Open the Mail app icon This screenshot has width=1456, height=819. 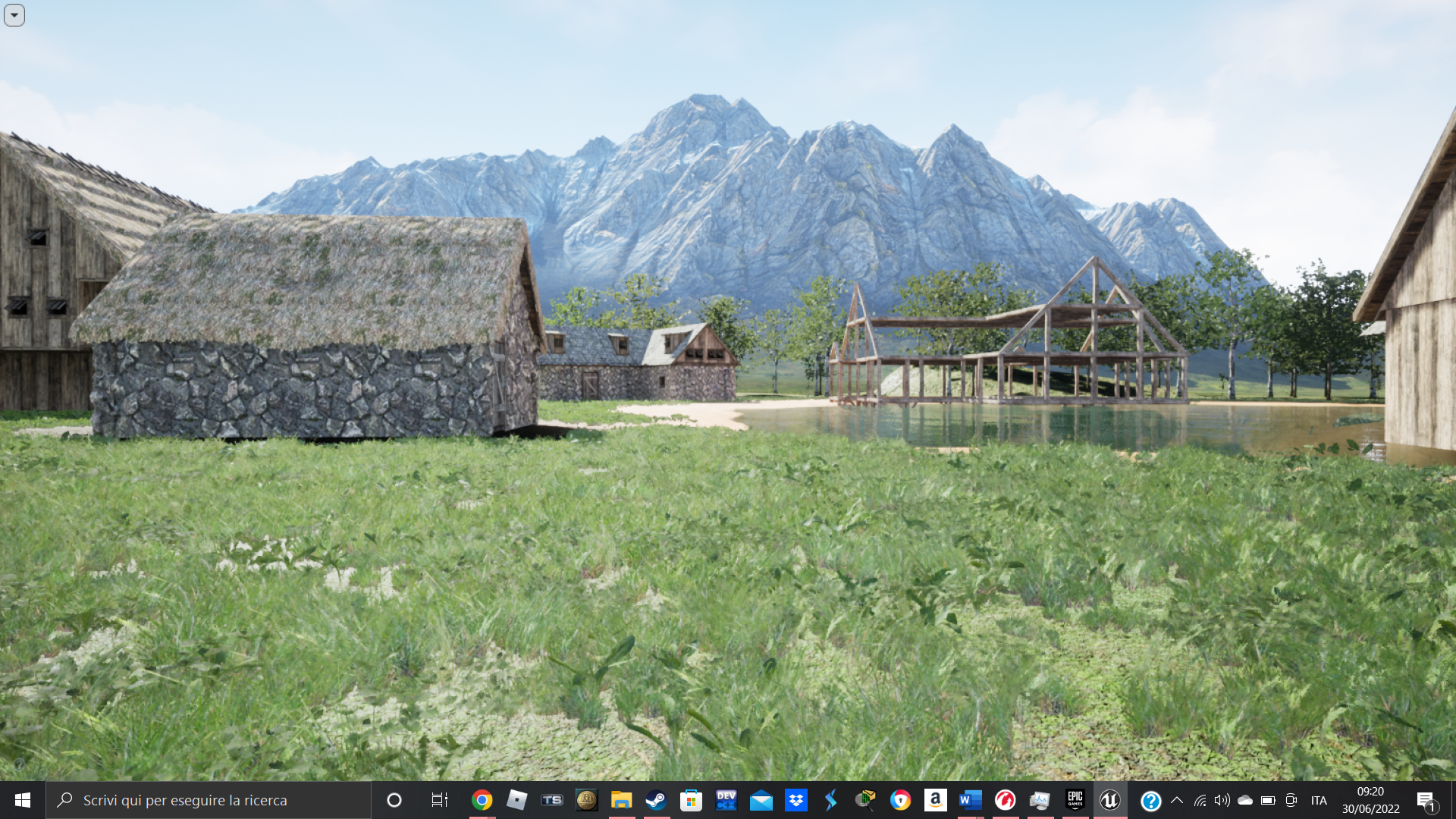(x=761, y=800)
